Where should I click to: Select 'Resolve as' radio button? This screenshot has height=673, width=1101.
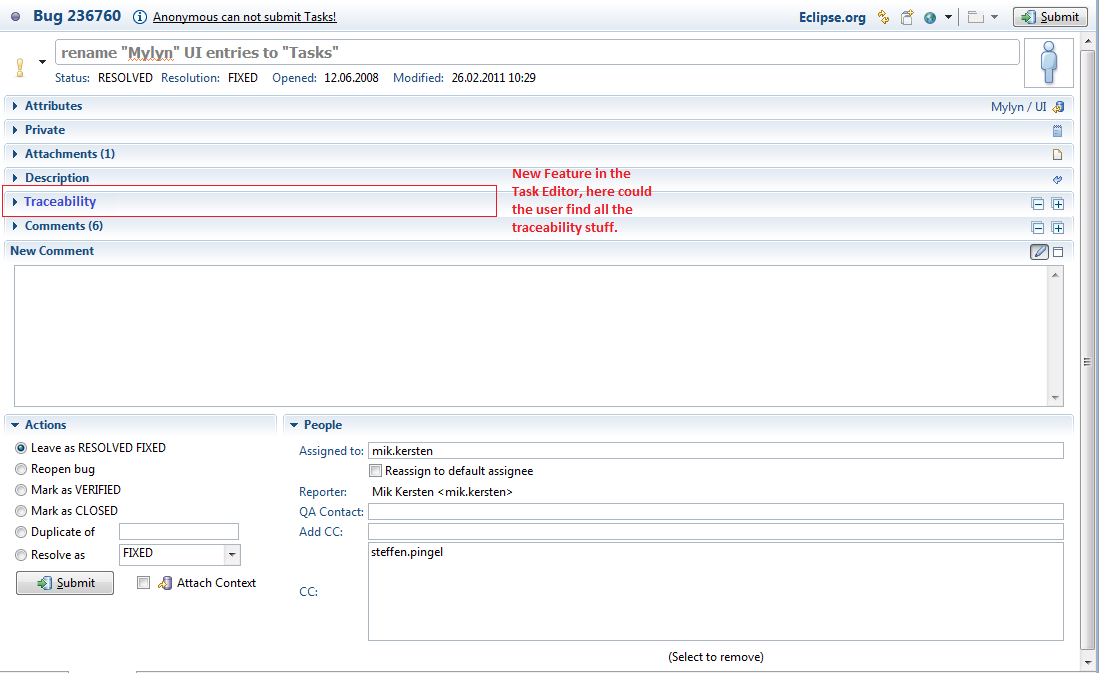21,555
